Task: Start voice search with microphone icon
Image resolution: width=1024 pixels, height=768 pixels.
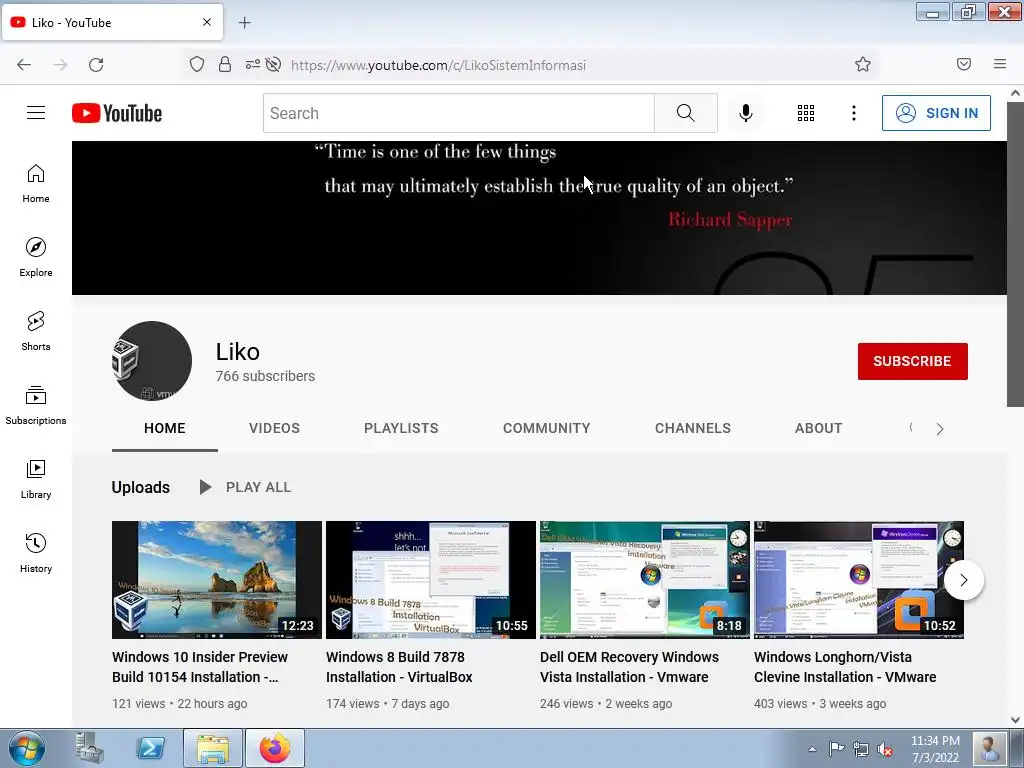Action: [x=746, y=113]
